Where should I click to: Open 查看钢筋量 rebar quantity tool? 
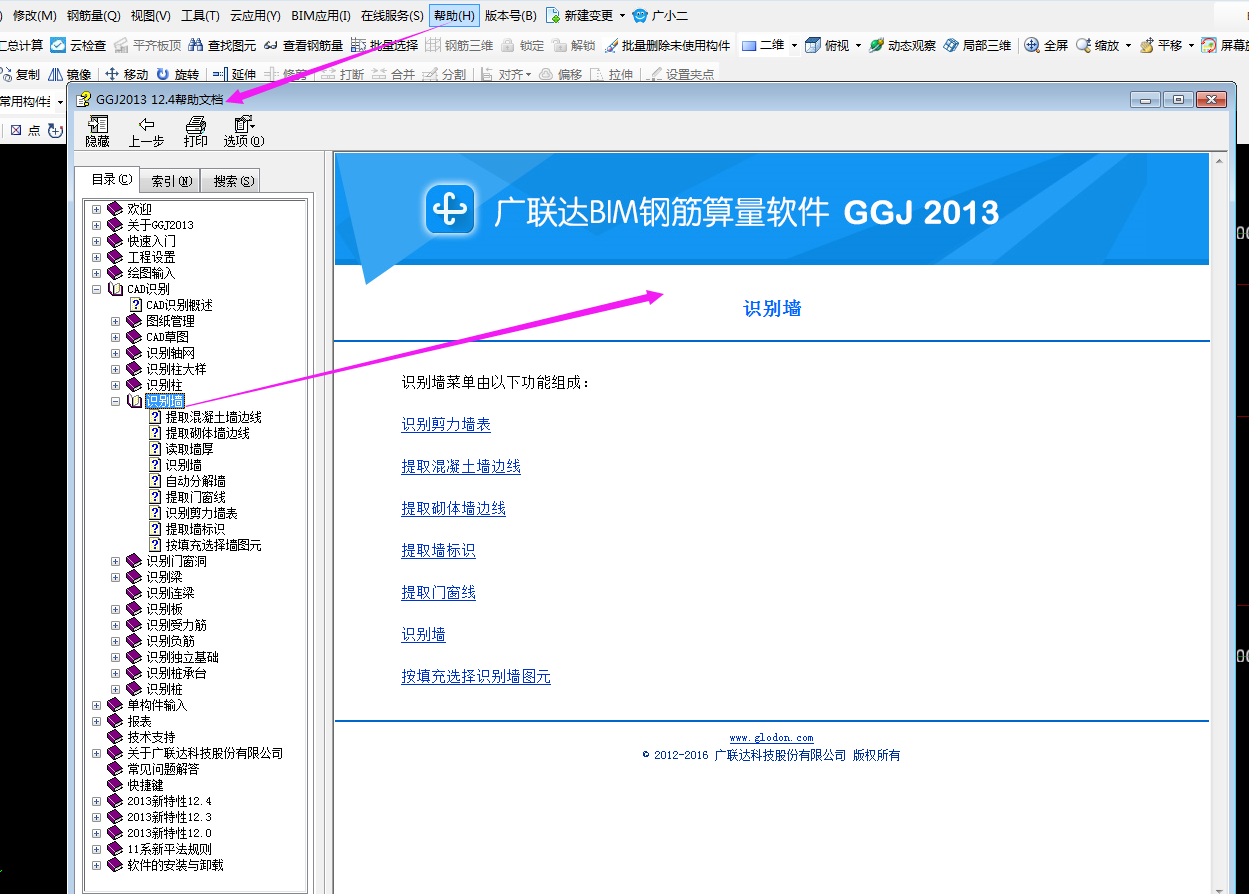click(x=304, y=45)
